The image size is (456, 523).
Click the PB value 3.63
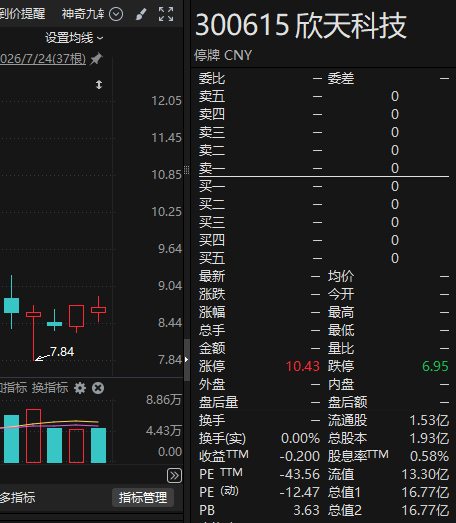(306, 510)
